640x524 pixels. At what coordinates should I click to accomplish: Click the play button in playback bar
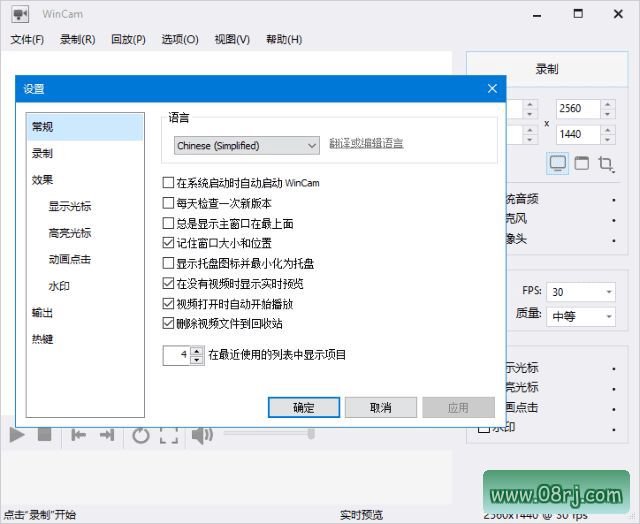17,434
